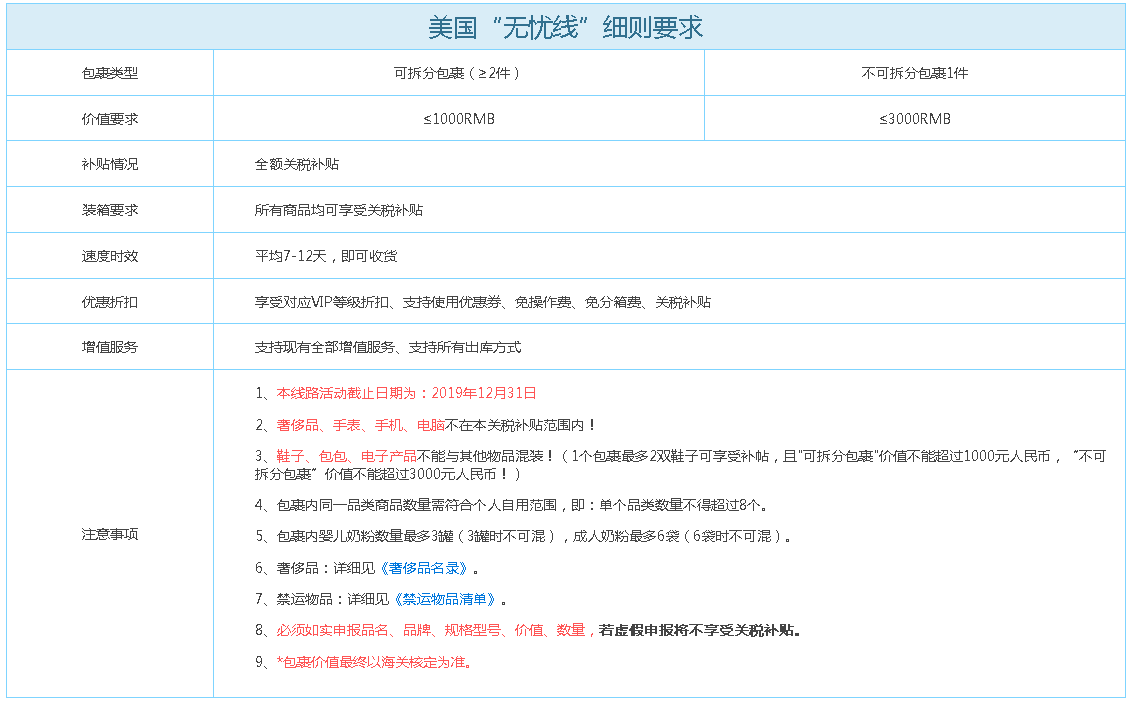The image size is (1133, 704).
Task: Open the 《奢侈品名录》 luxury goods list link
Action: (x=425, y=568)
